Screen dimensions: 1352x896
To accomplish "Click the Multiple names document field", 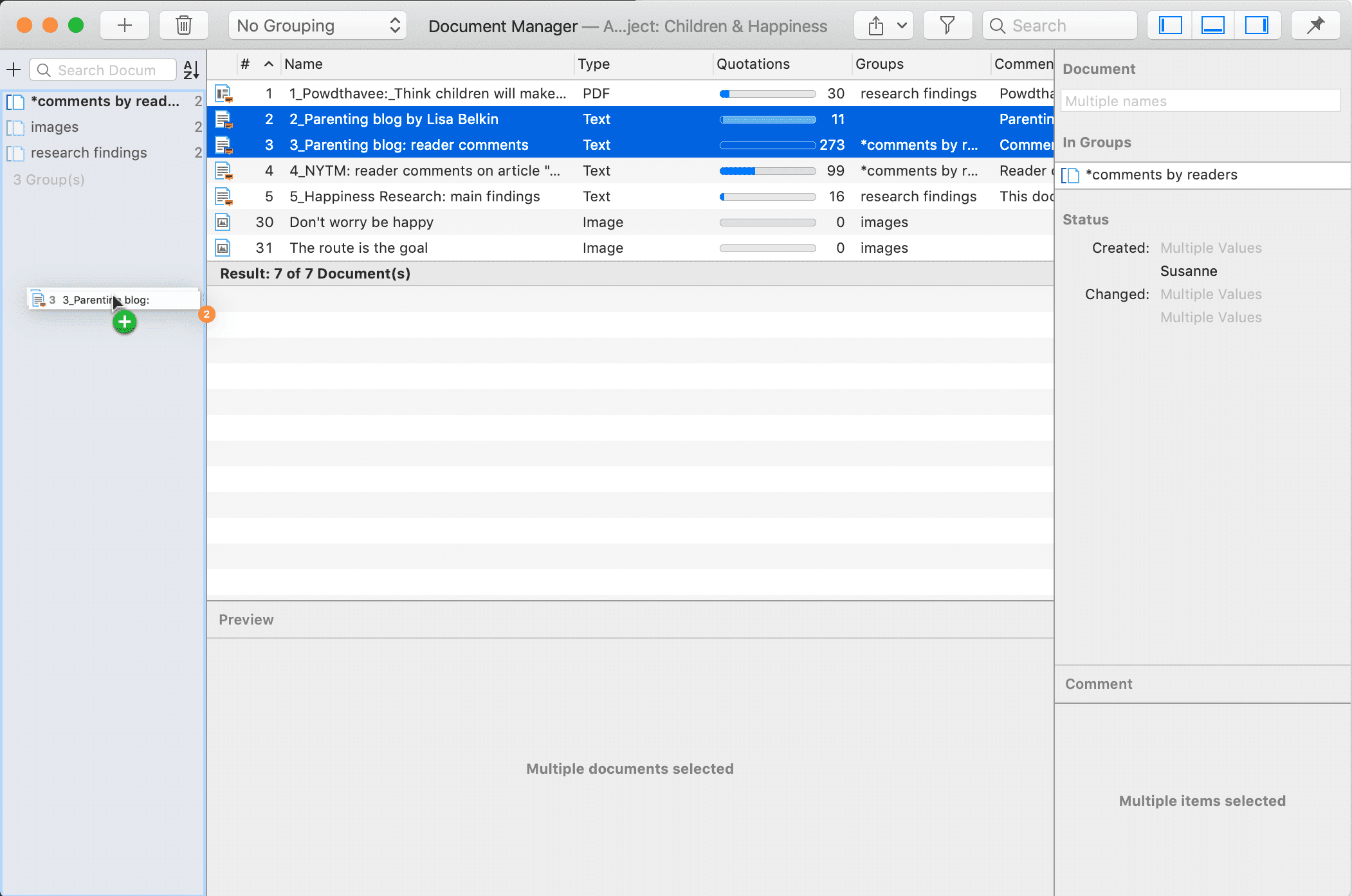I will point(1200,101).
